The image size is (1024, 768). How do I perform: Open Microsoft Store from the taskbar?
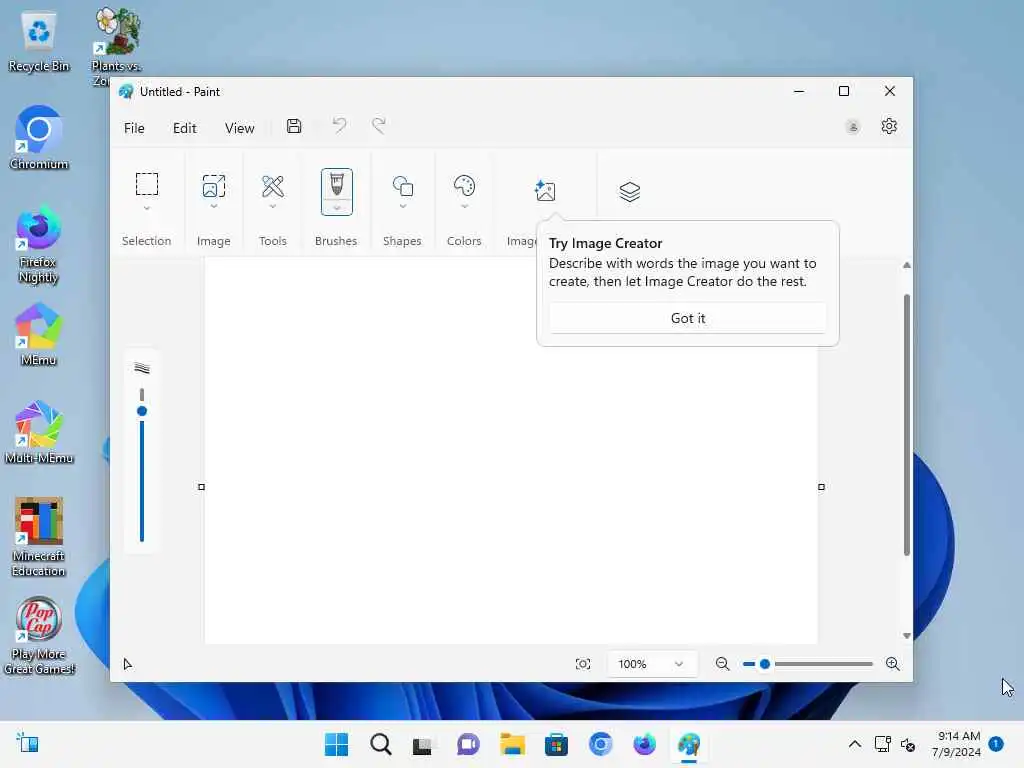pyautogui.click(x=556, y=744)
